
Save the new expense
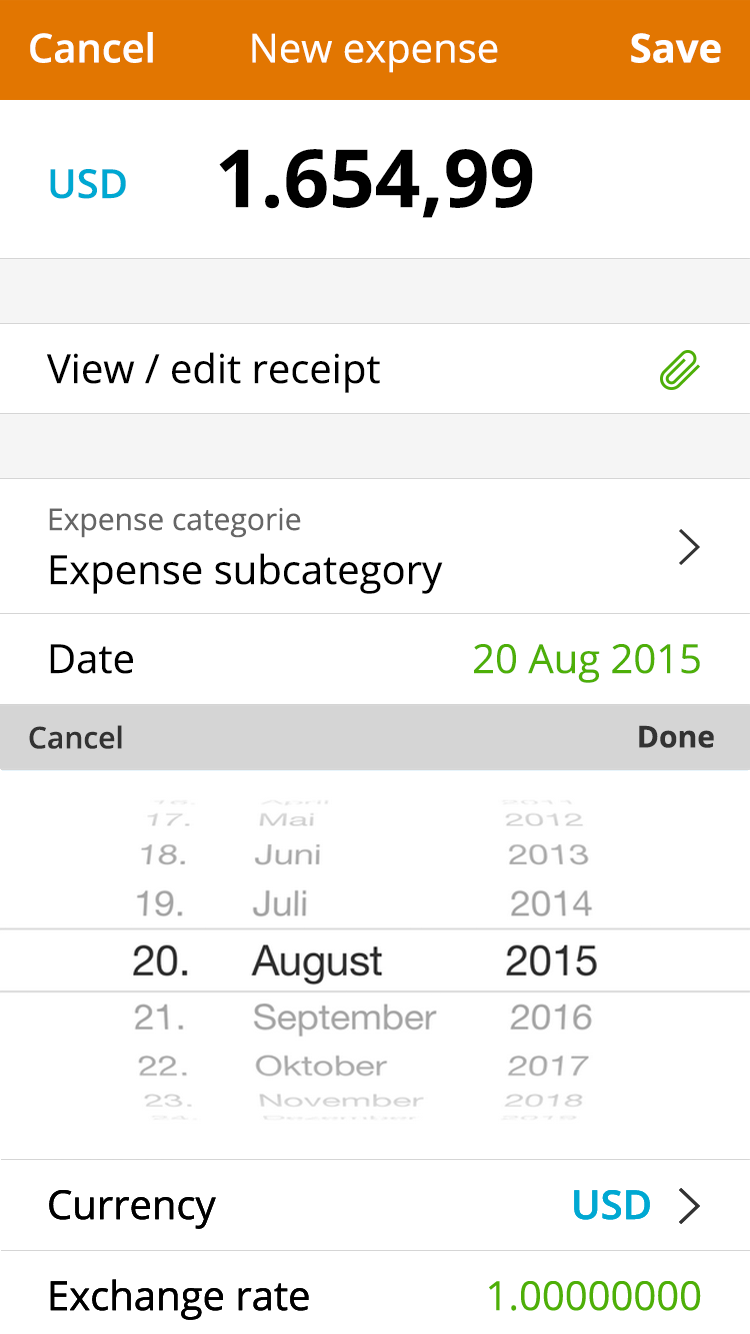pyautogui.click(x=675, y=49)
